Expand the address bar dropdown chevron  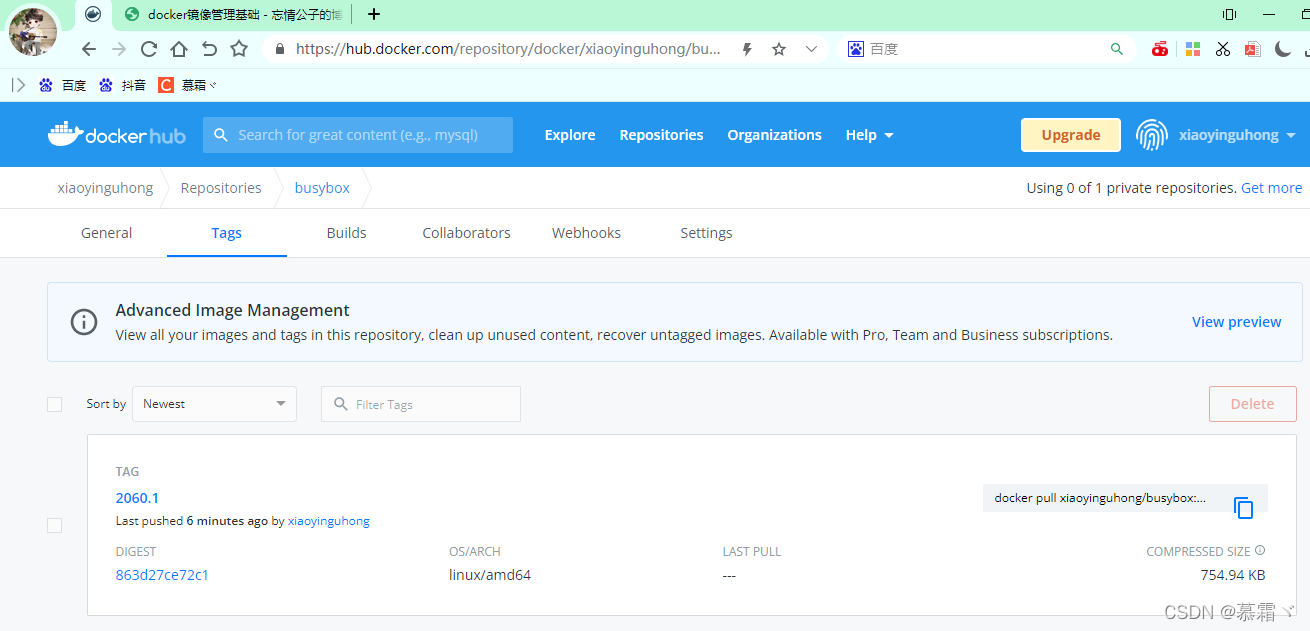click(x=811, y=49)
